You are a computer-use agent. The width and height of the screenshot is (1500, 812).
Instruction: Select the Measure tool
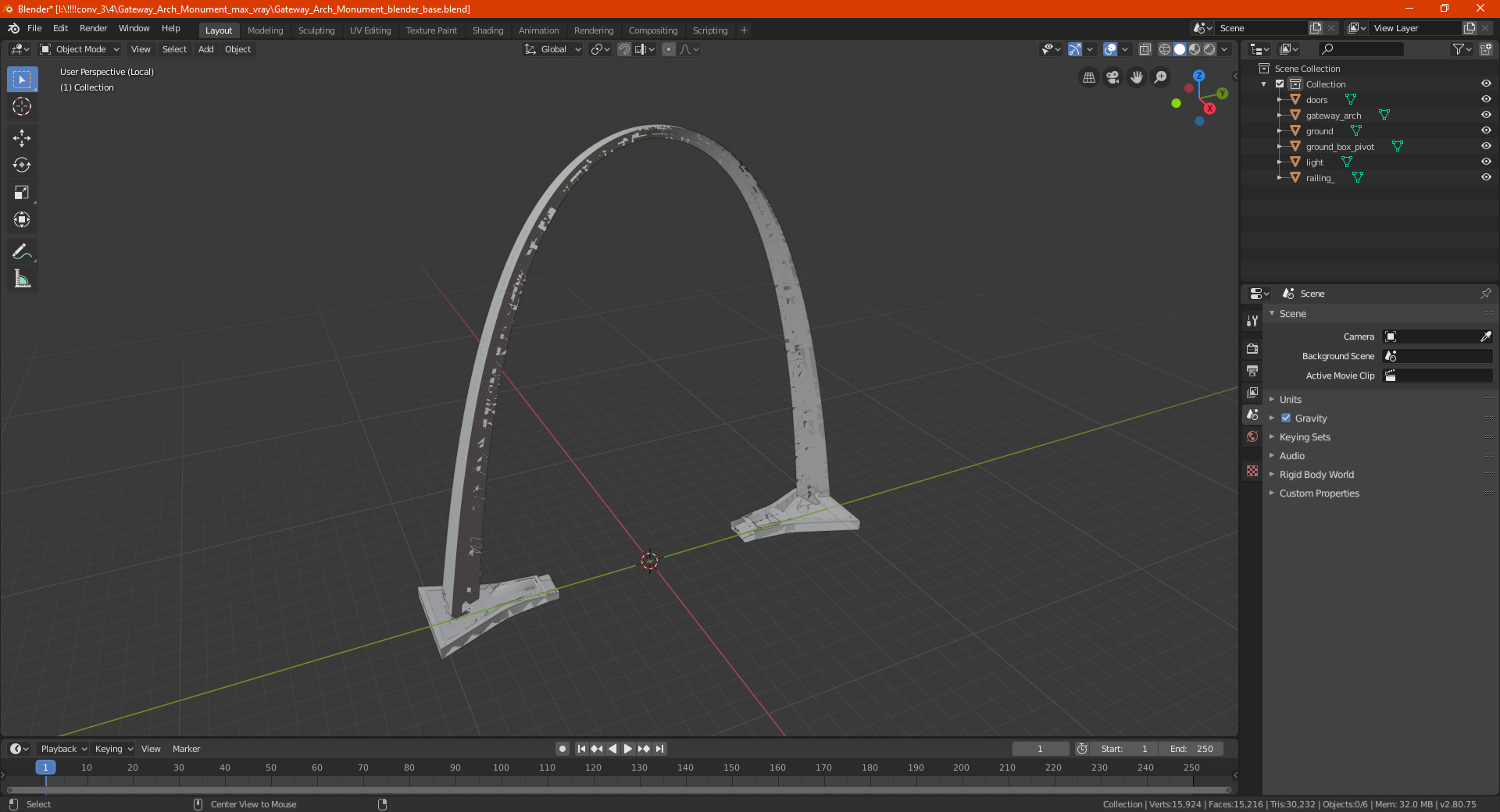22,279
